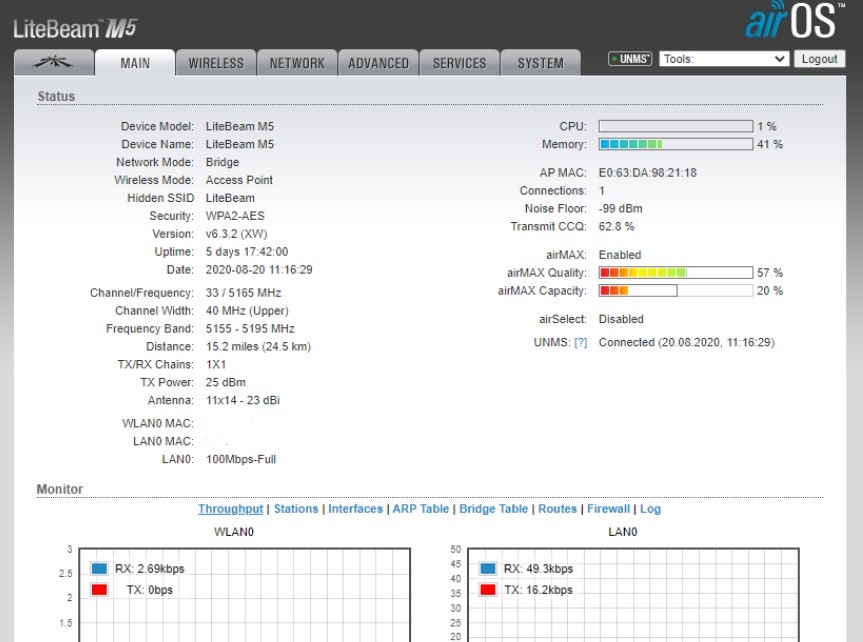The image size is (863, 642).
Task: Click the red TX legend square in LAN0 graph
Action: (x=488, y=590)
